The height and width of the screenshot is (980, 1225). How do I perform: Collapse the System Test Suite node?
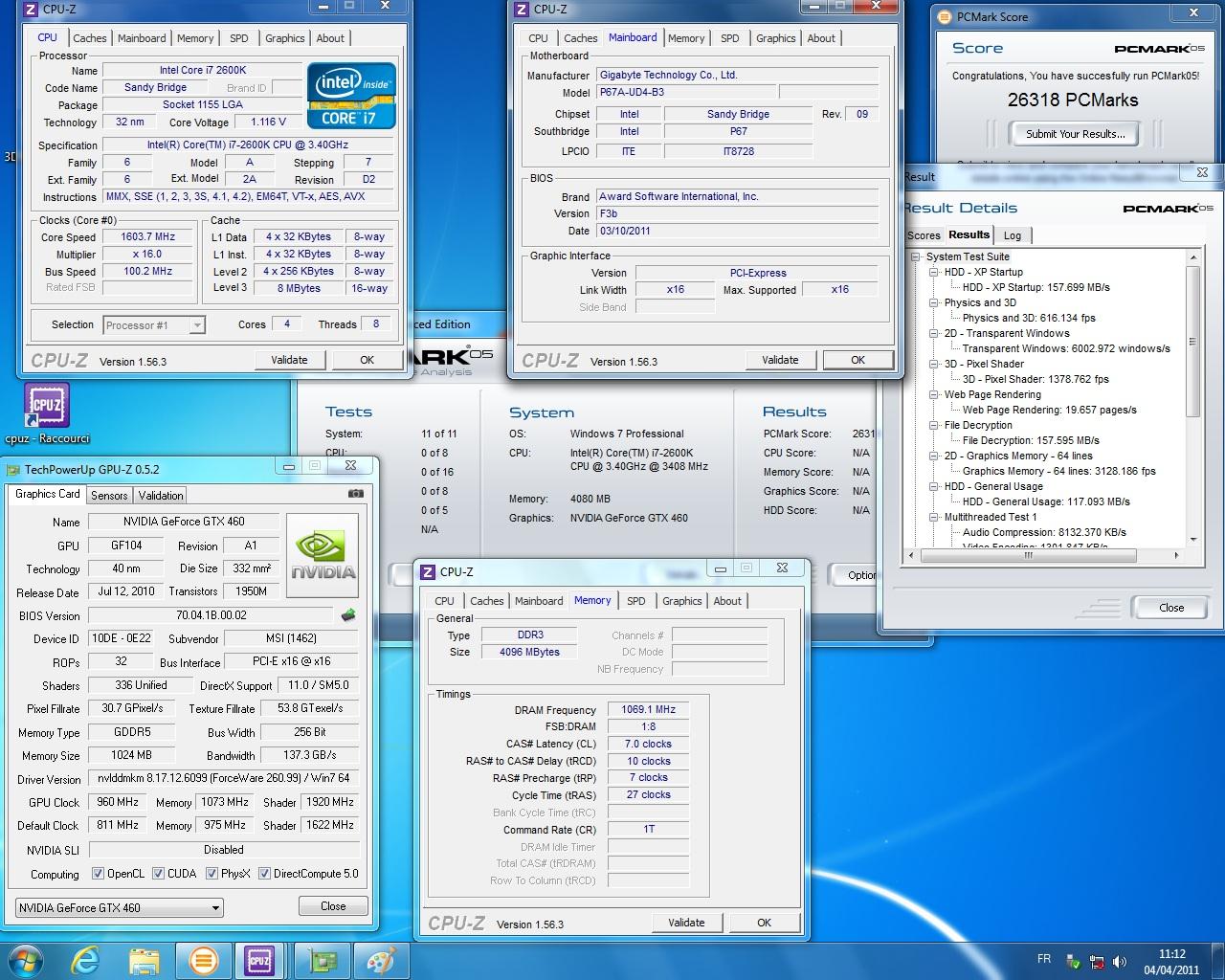coord(916,256)
